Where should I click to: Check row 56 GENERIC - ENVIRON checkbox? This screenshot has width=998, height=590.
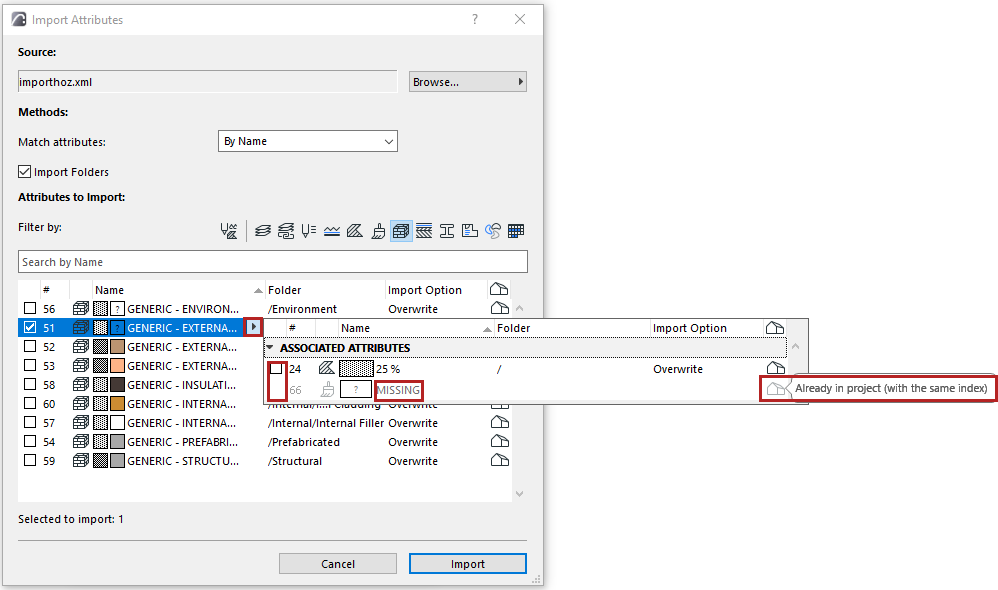pos(30,308)
